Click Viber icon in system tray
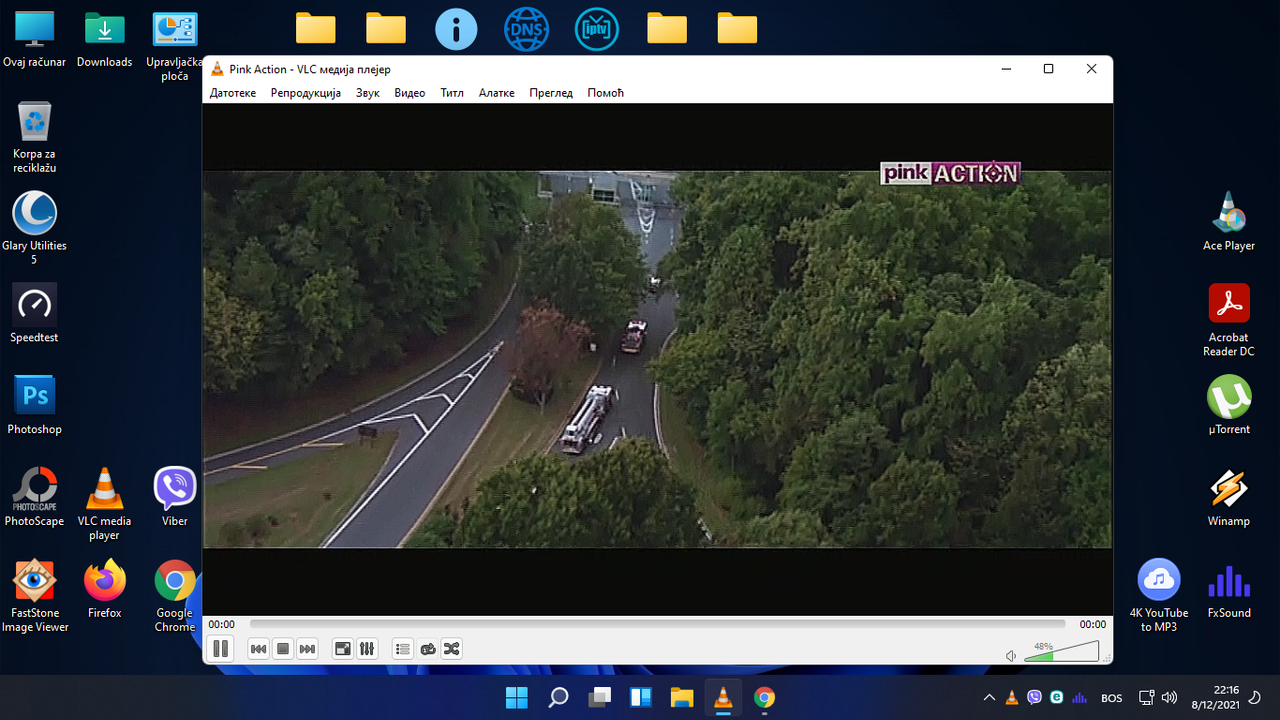Viewport: 1280px width, 720px height. pyautogui.click(x=1035, y=698)
